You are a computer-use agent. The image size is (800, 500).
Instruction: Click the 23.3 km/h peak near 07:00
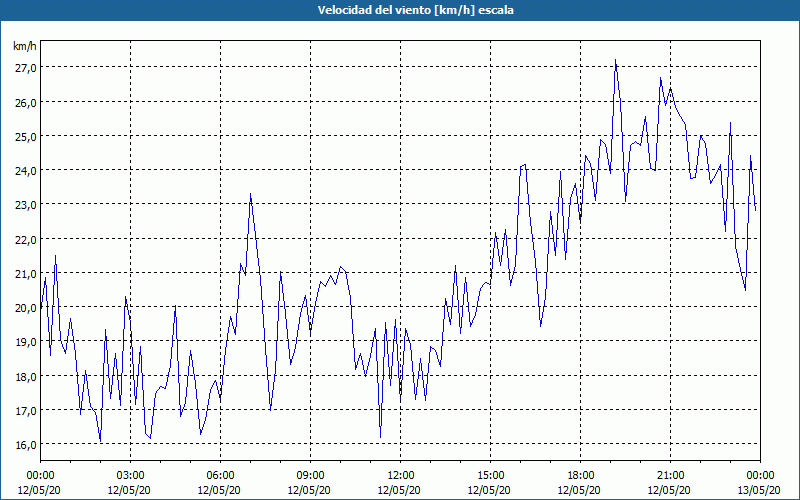point(251,193)
